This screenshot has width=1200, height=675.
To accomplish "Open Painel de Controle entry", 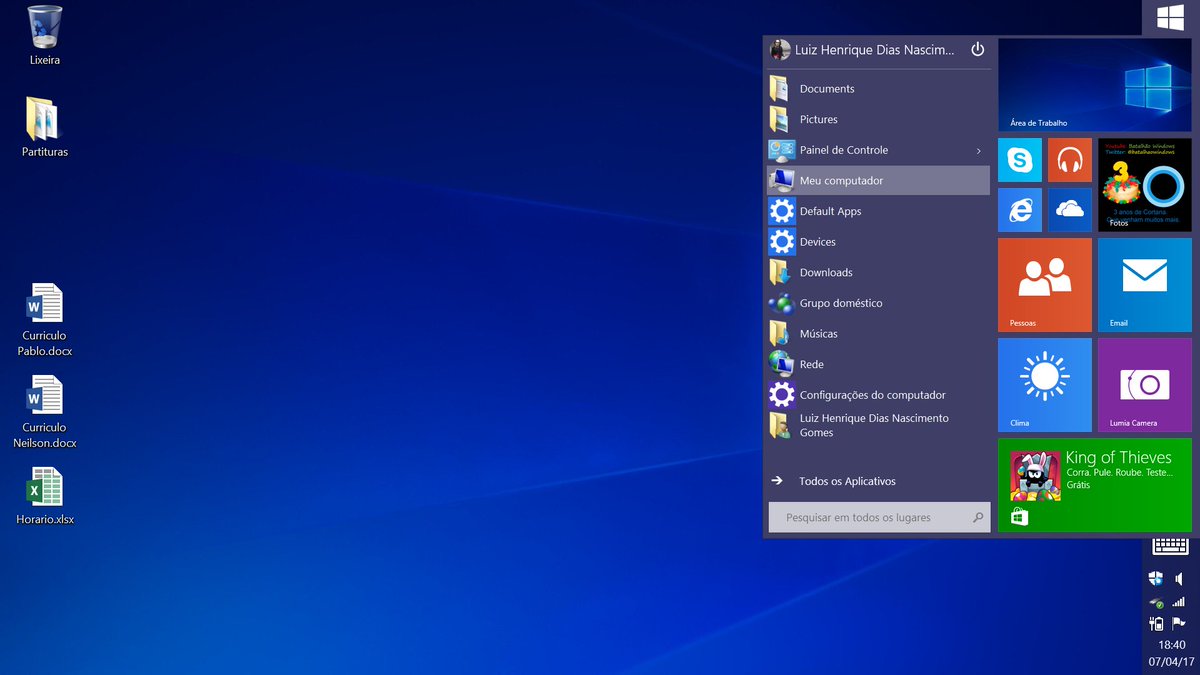I will (x=879, y=150).
